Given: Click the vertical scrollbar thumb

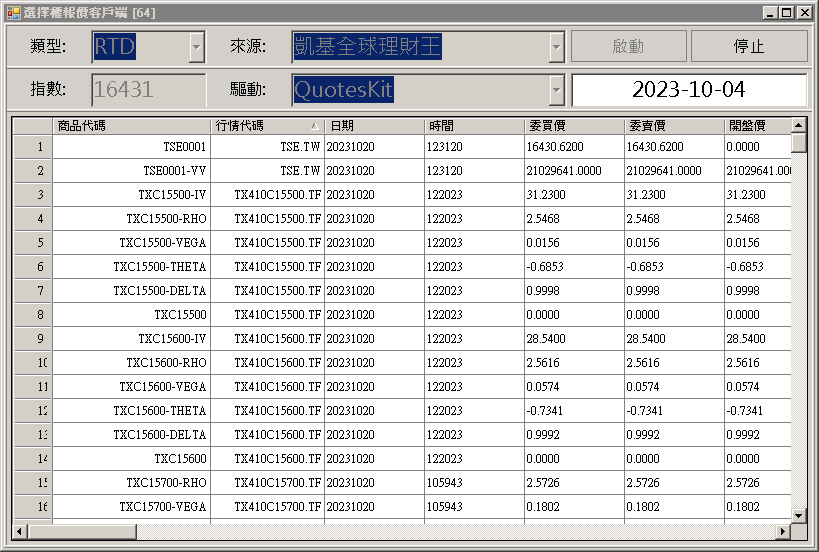Looking at the screenshot, I should point(799,143).
